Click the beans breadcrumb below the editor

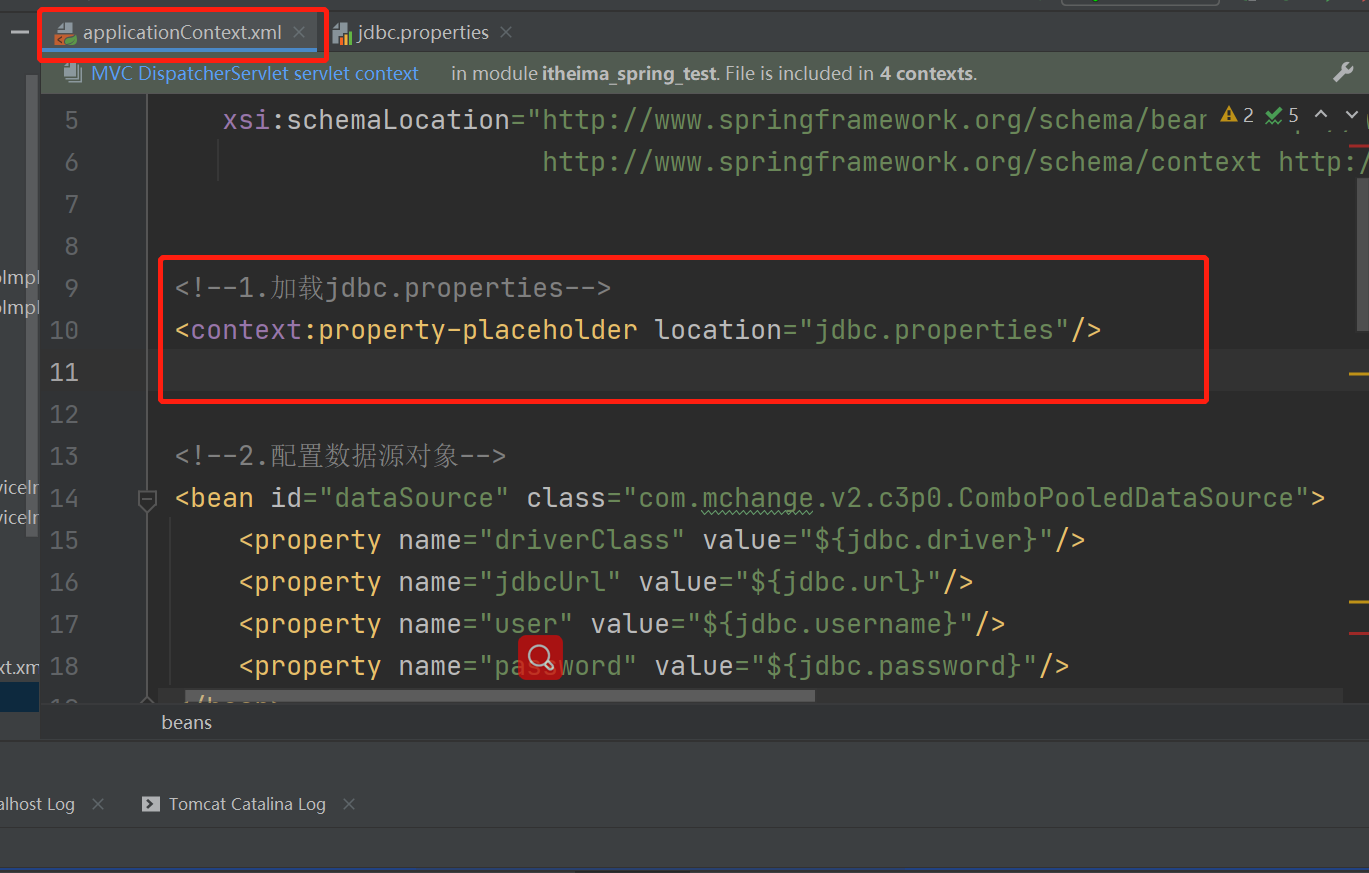click(186, 722)
